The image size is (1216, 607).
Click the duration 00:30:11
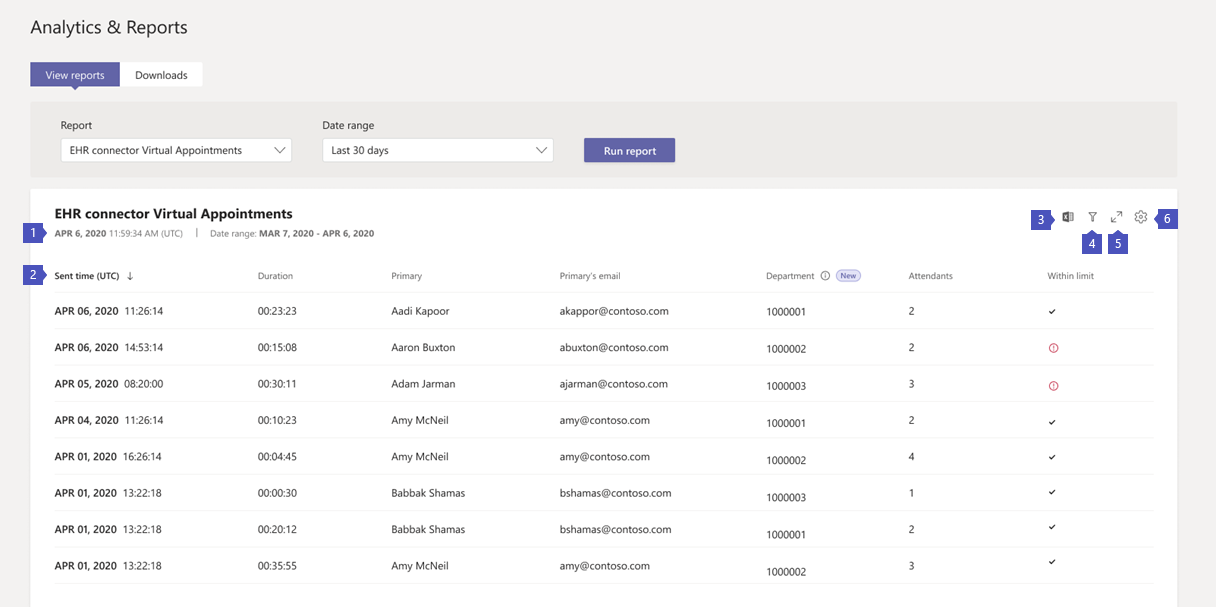(277, 383)
